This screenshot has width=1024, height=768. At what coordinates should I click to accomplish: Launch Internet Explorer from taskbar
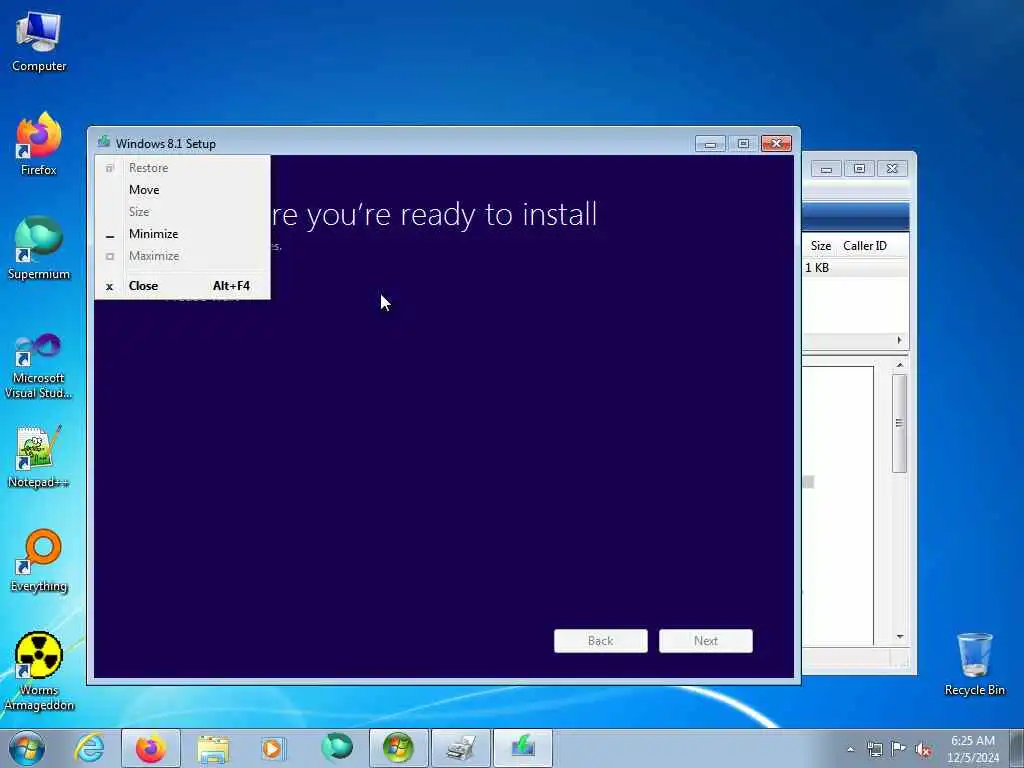coord(89,748)
